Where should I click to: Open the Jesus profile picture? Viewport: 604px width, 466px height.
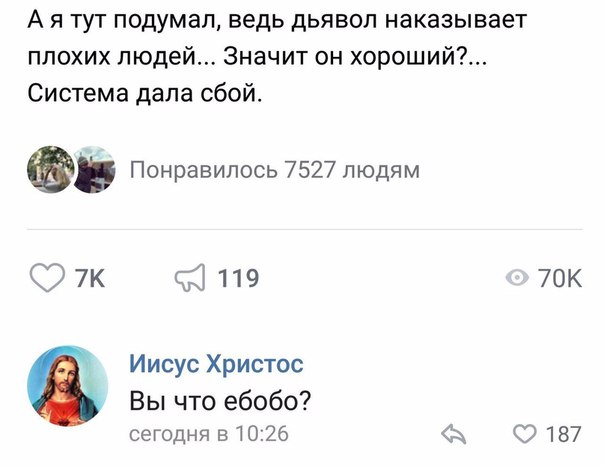(67, 386)
